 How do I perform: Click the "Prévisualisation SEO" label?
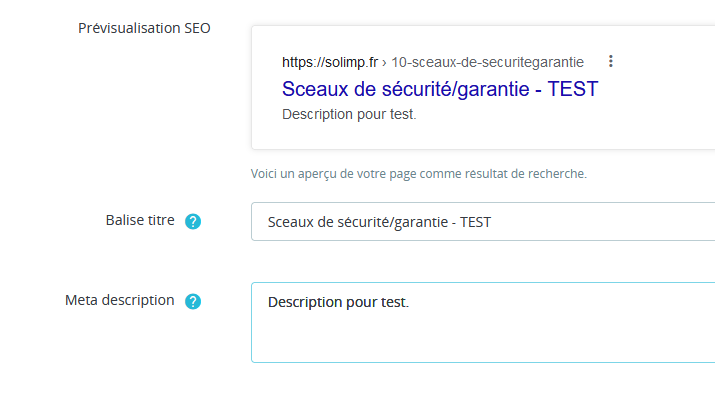pyautogui.click(x=144, y=28)
